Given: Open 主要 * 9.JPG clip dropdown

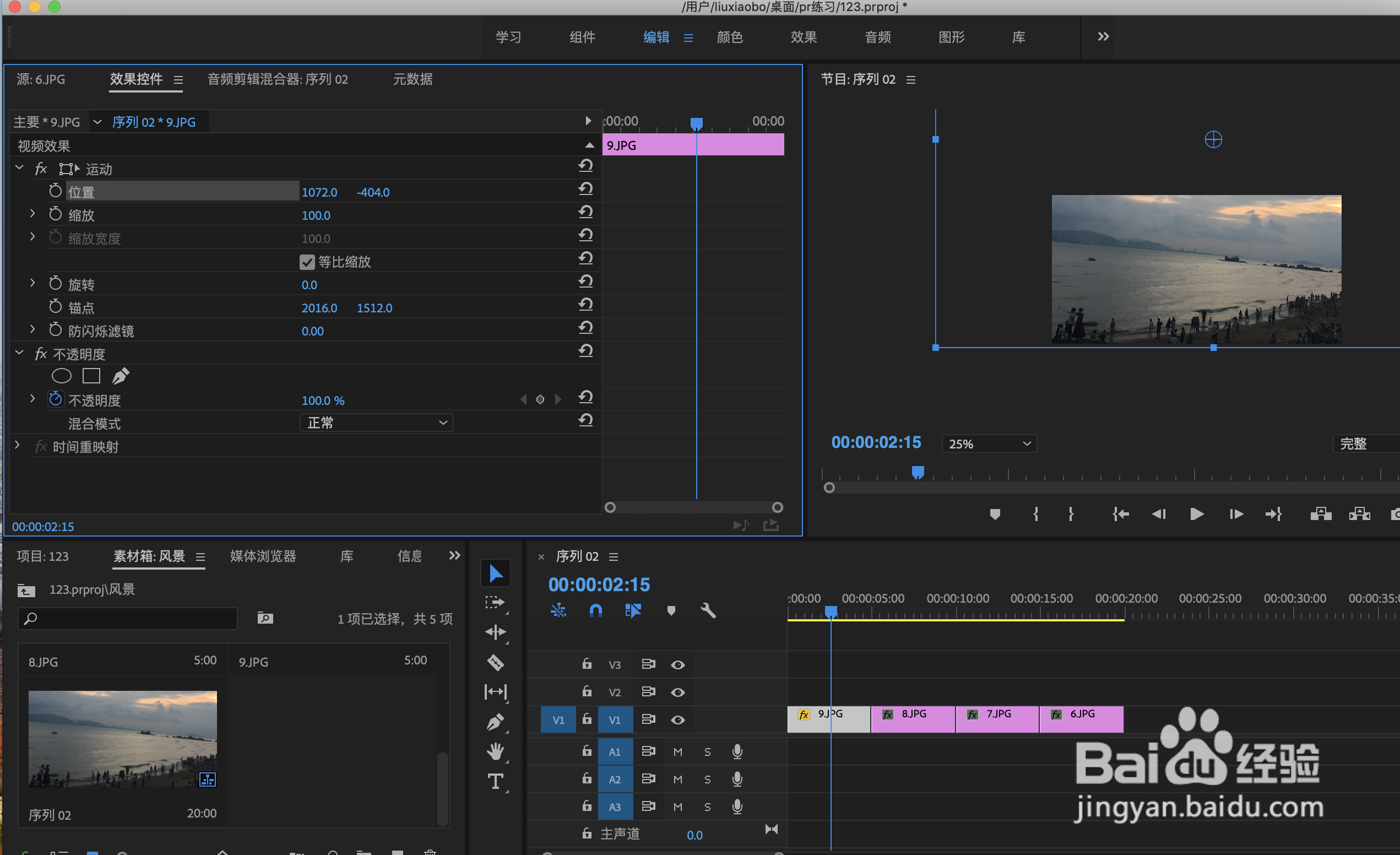Looking at the screenshot, I should pos(97,122).
